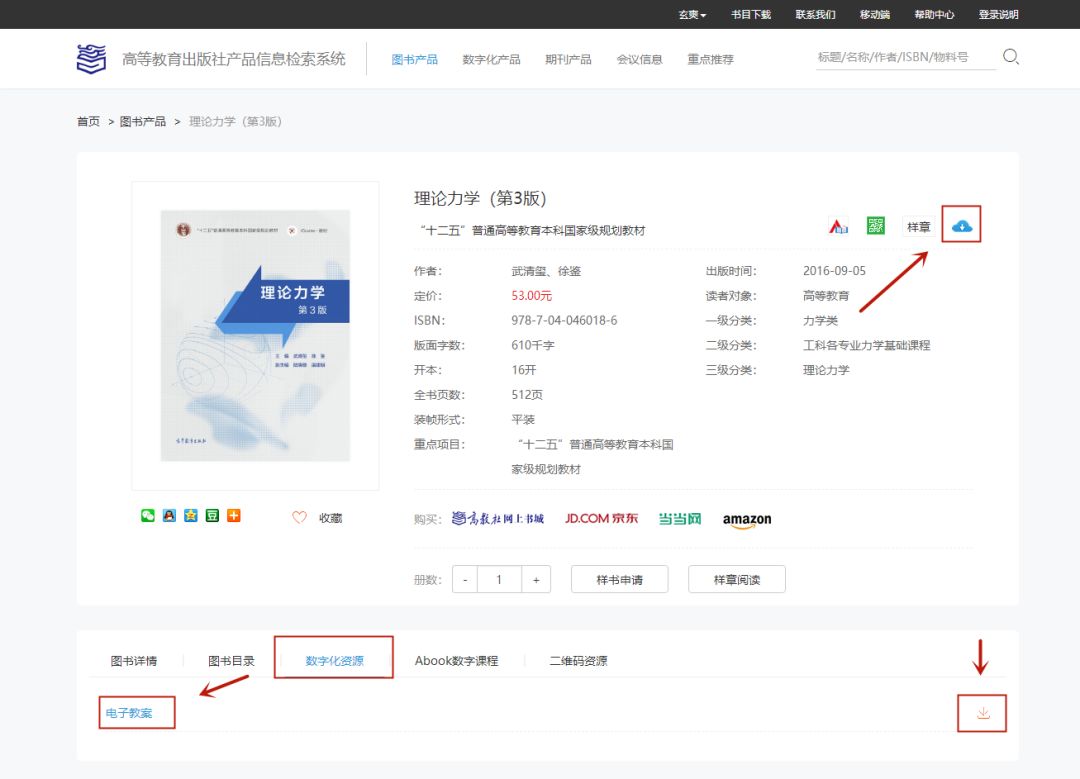Open more sharing options orange plus icon
Viewport: 1080px width, 779px height.
pyautogui.click(x=234, y=516)
